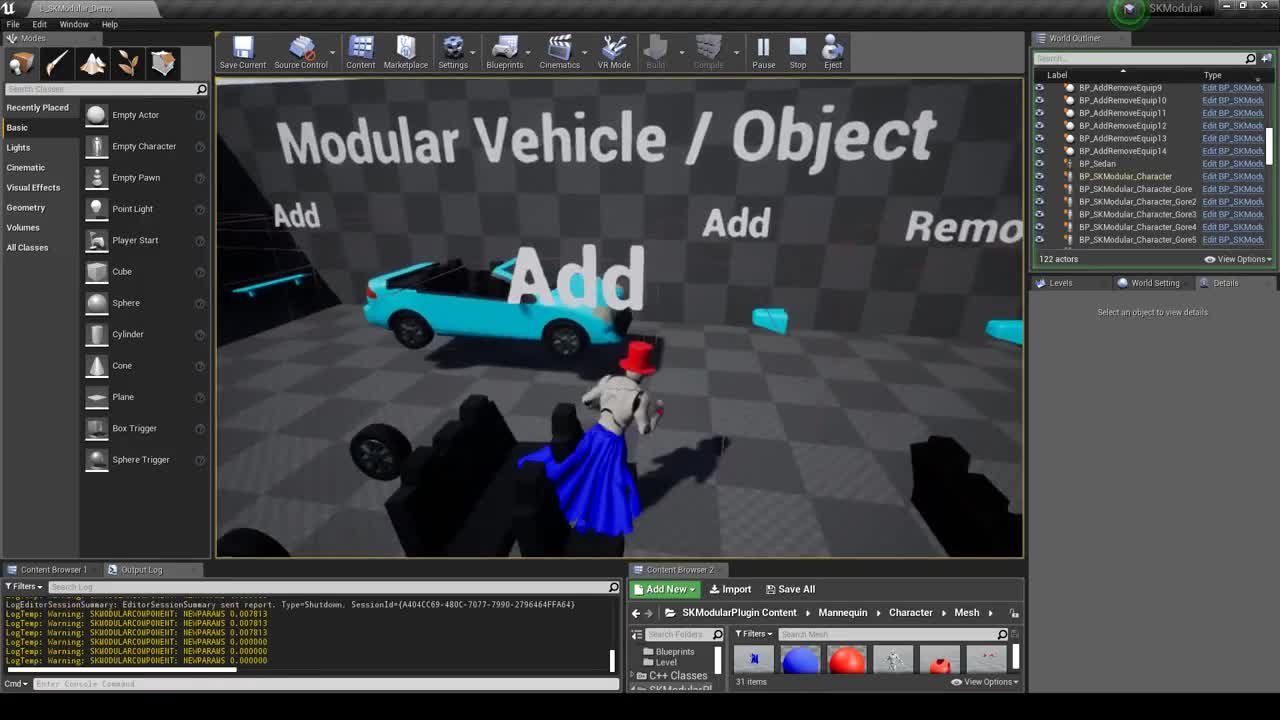
Task: Click the Eject toolbar icon
Action: point(832,51)
